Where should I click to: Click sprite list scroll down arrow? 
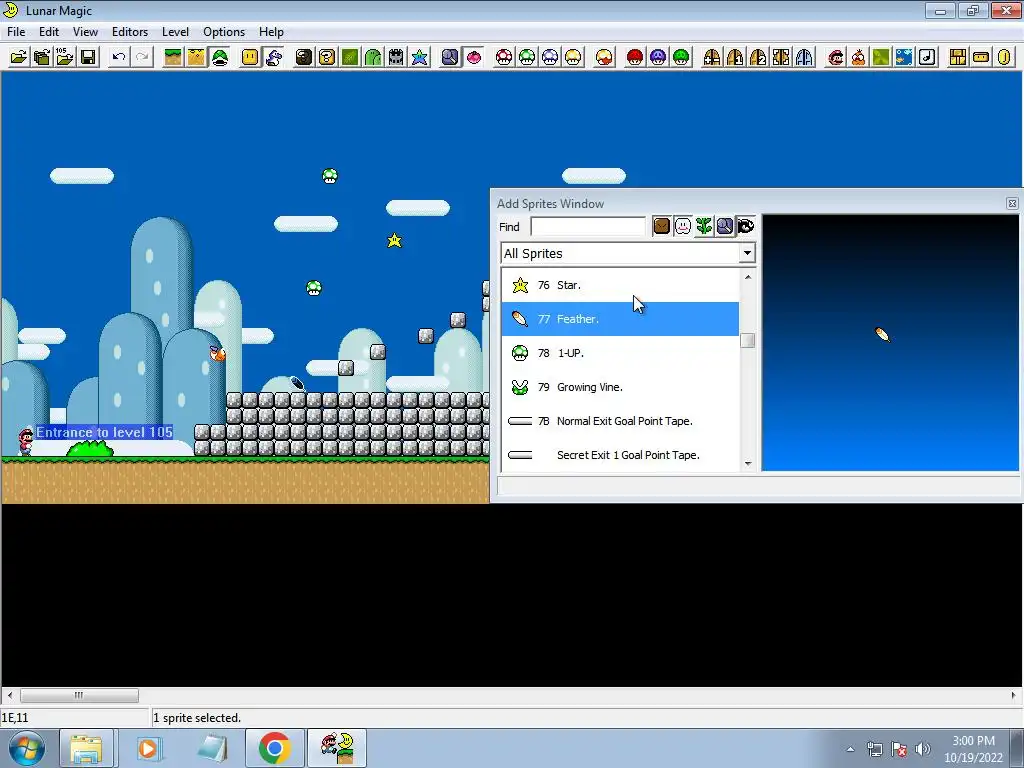click(748, 464)
